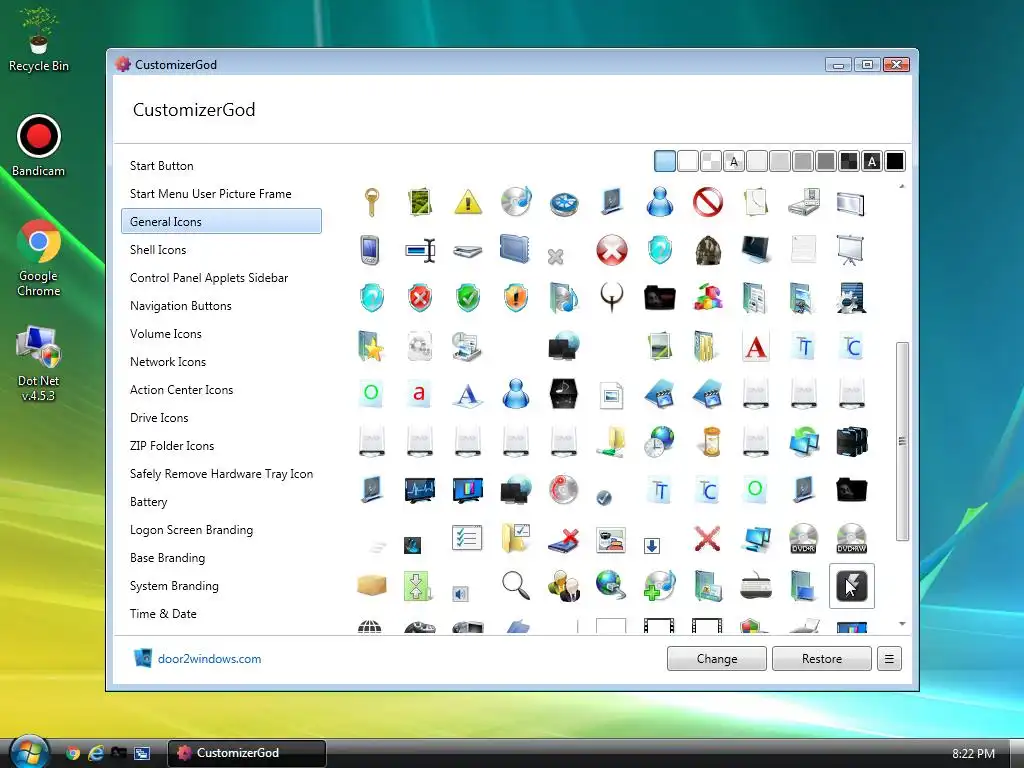
Task: Select the small speaker volume icon
Action: coord(460,594)
